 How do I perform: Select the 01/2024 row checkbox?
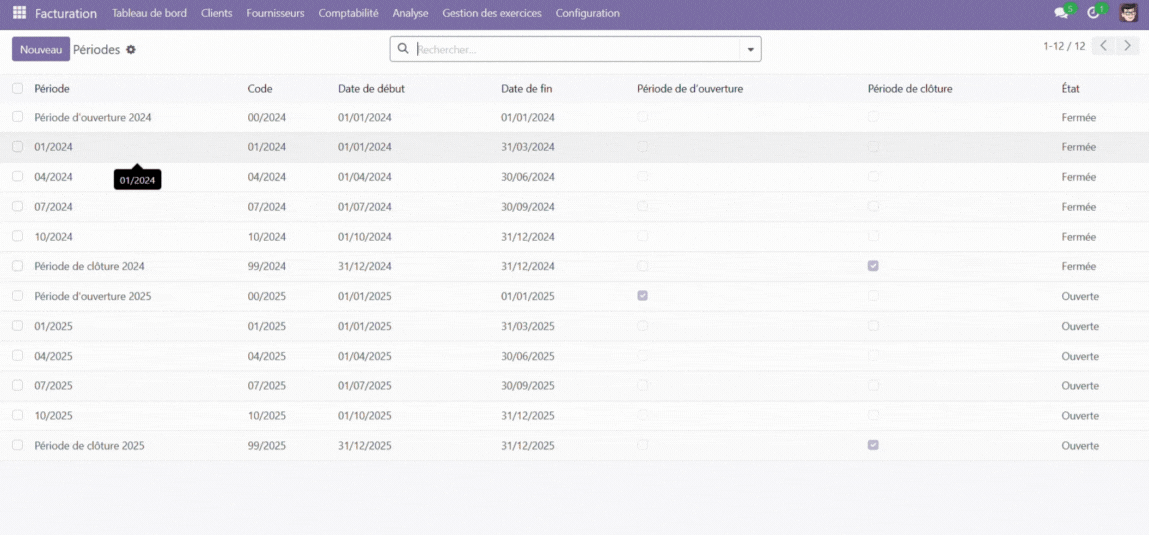[x=18, y=147]
